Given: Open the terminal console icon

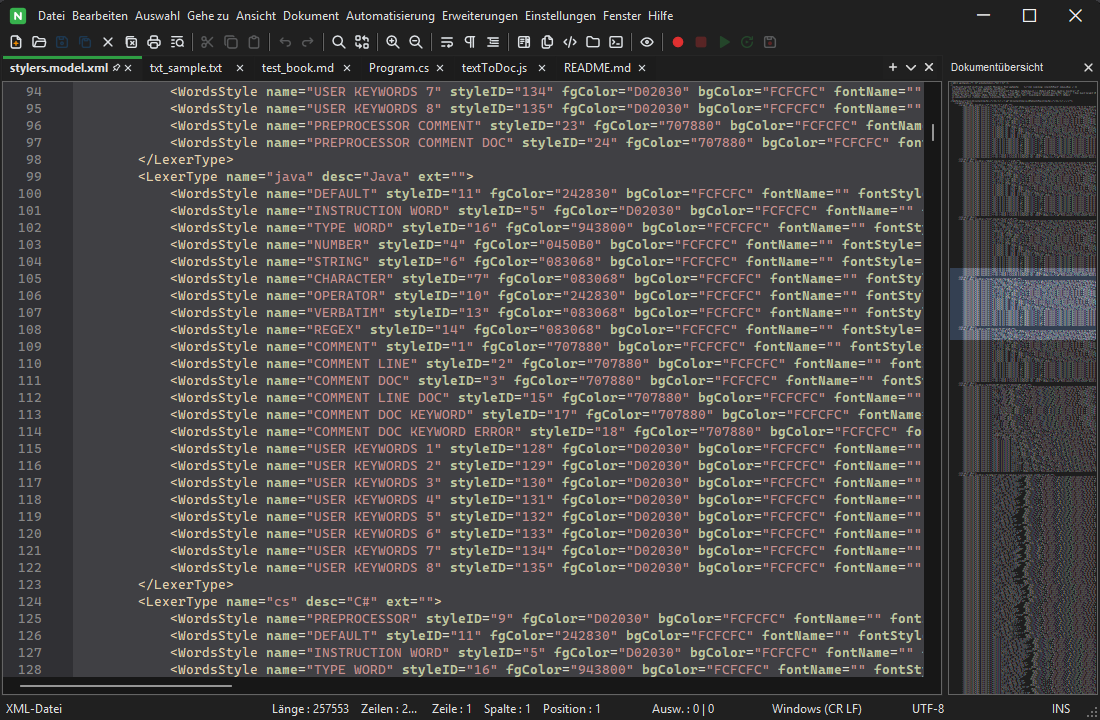Looking at the screenshot, I should coord(616,42).
